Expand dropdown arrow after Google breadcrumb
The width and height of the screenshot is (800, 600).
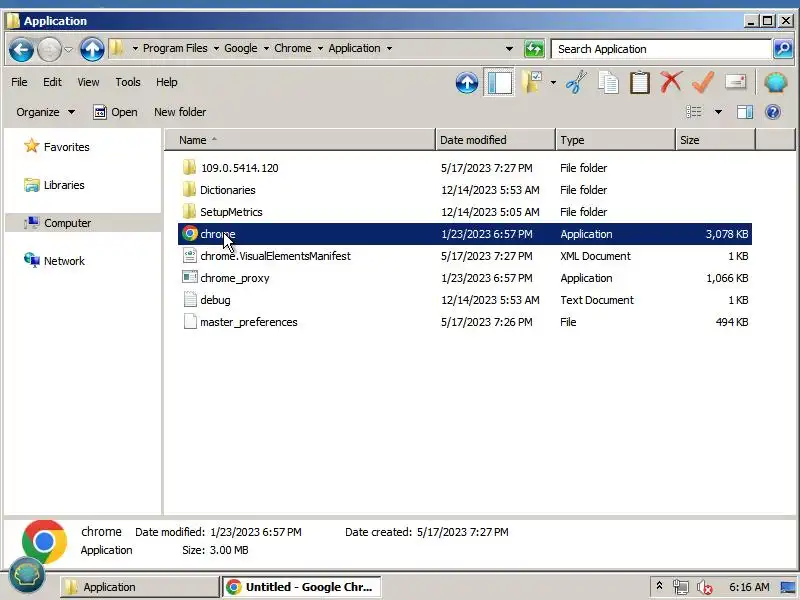point(266,48)
